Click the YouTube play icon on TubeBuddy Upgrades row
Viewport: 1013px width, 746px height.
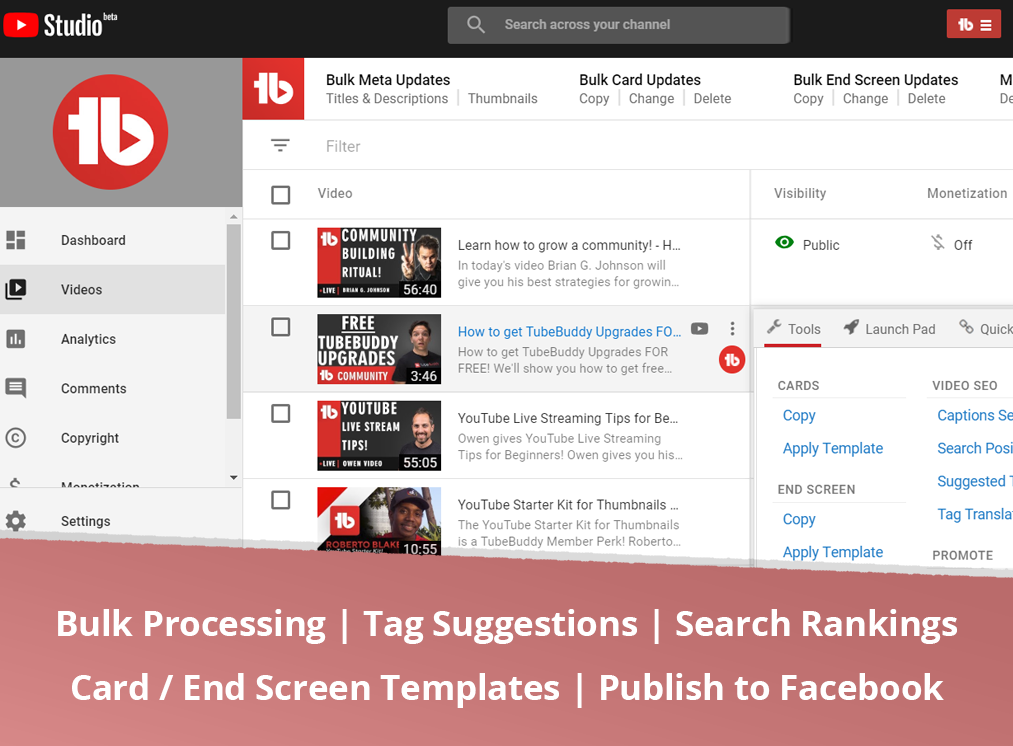click(x=699, y=329)
